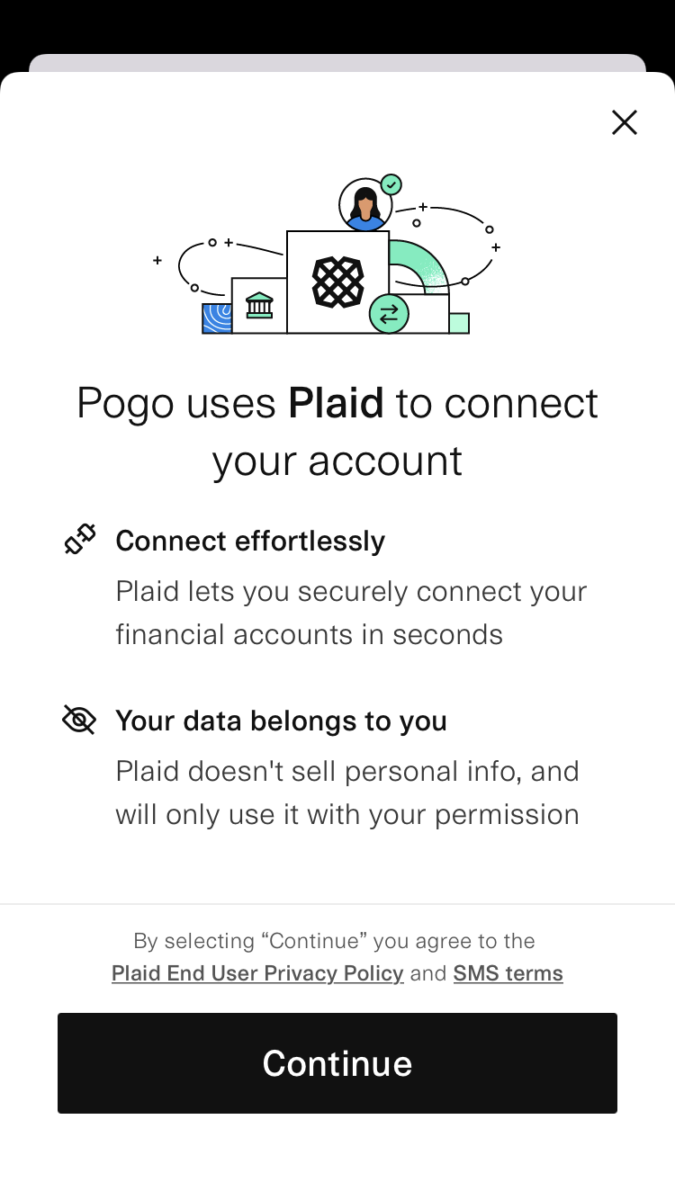Click the Connect effortlessly heading
The image size is (675, 1200).
250,540
